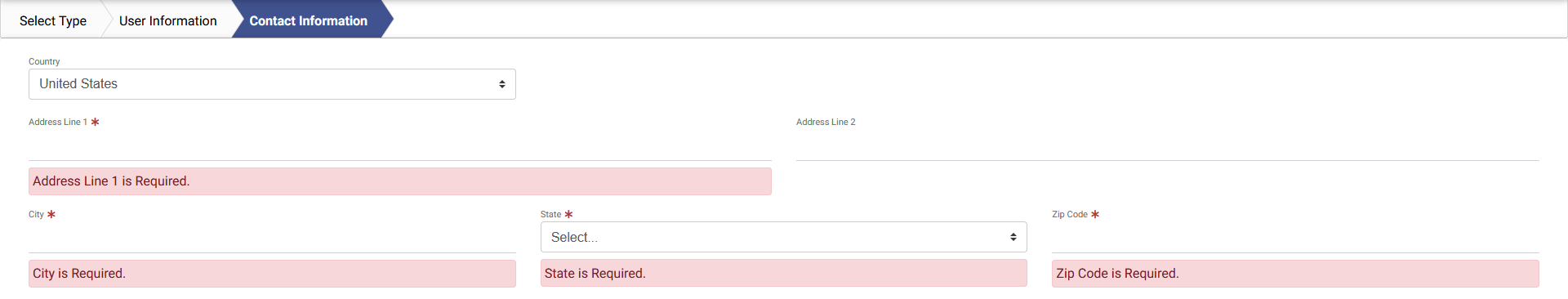Click the 'Zip Code is Required' error banner
The image size is (1568, 299).
pyautogui.click(x=1295, y=274)
